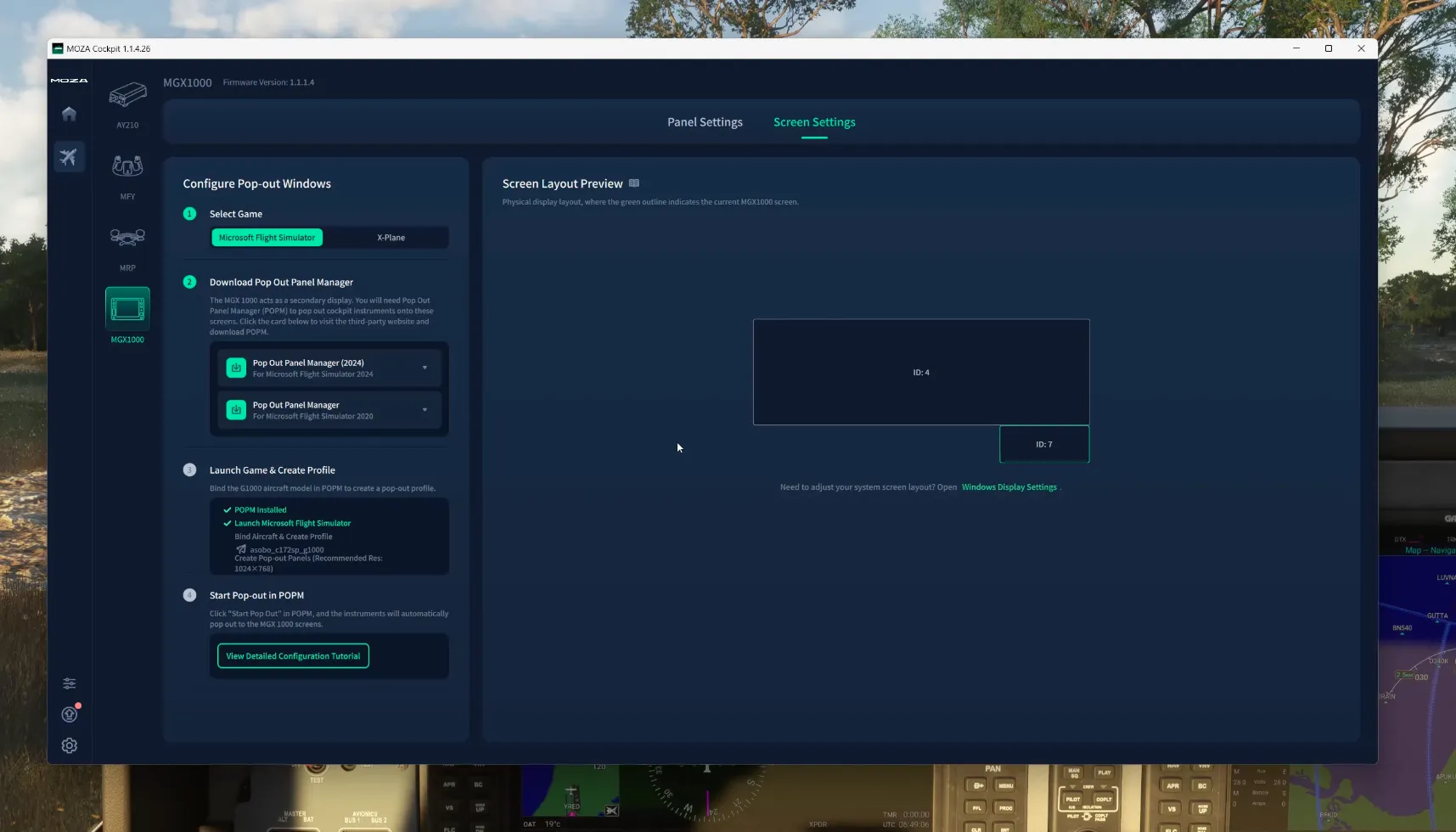Click the 'POPM Installed' status line
The image size is (1456, 832).
click(260, 510)
